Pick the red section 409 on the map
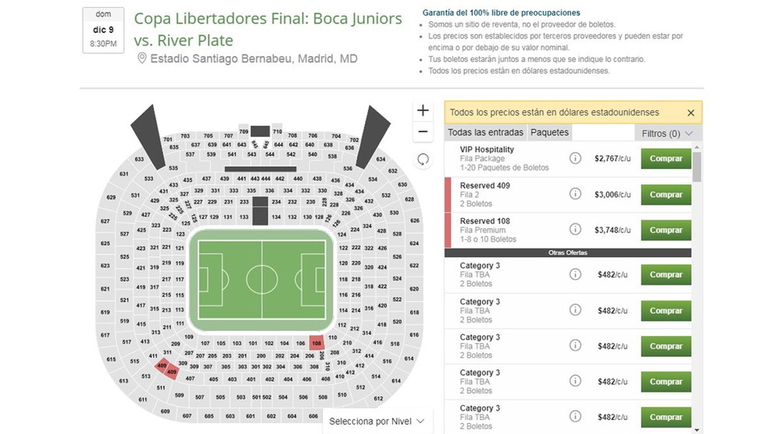The image size is (770, 434). [x=171, y=374]
